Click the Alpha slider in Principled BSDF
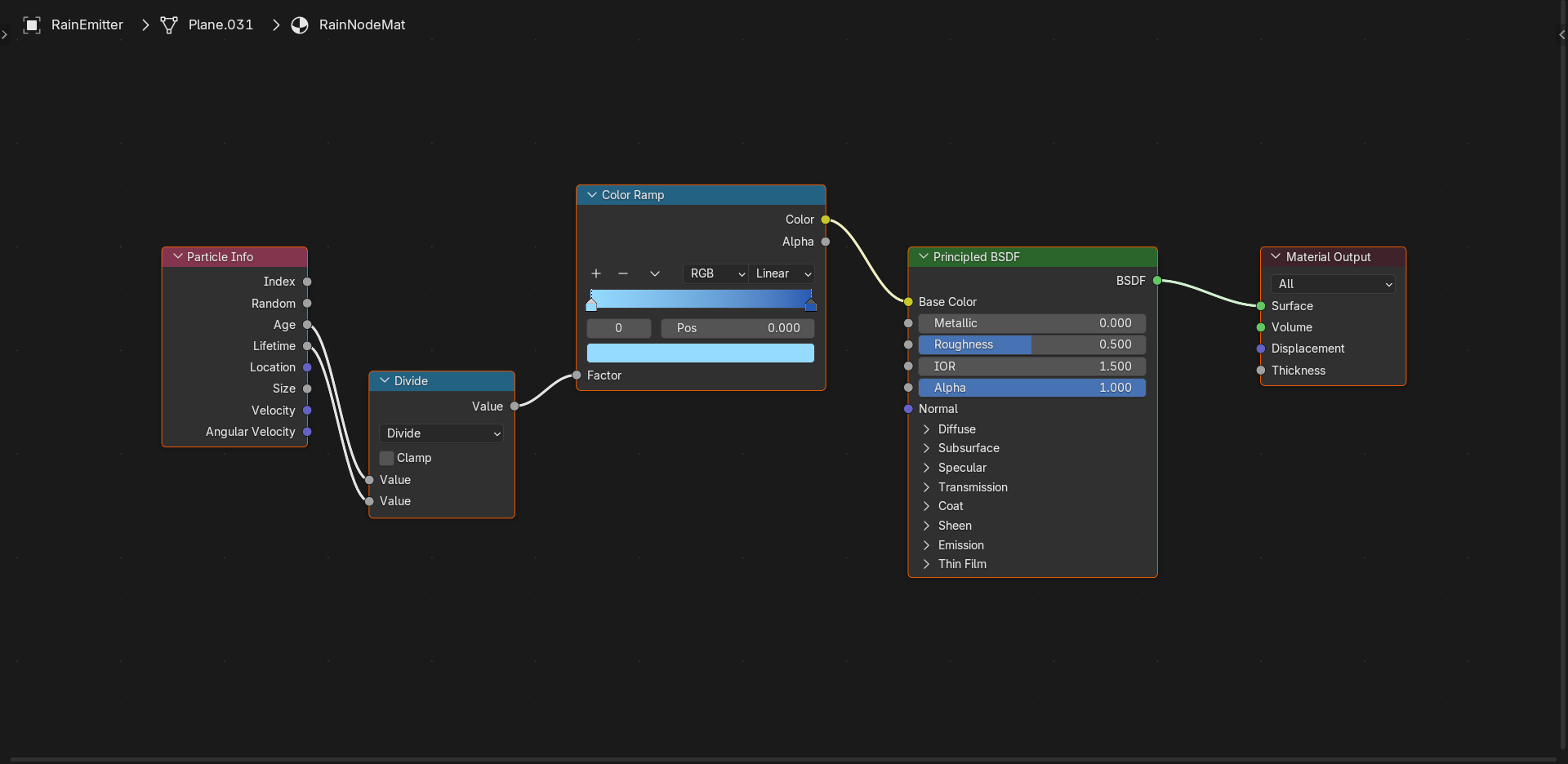 coord(1032,388)
